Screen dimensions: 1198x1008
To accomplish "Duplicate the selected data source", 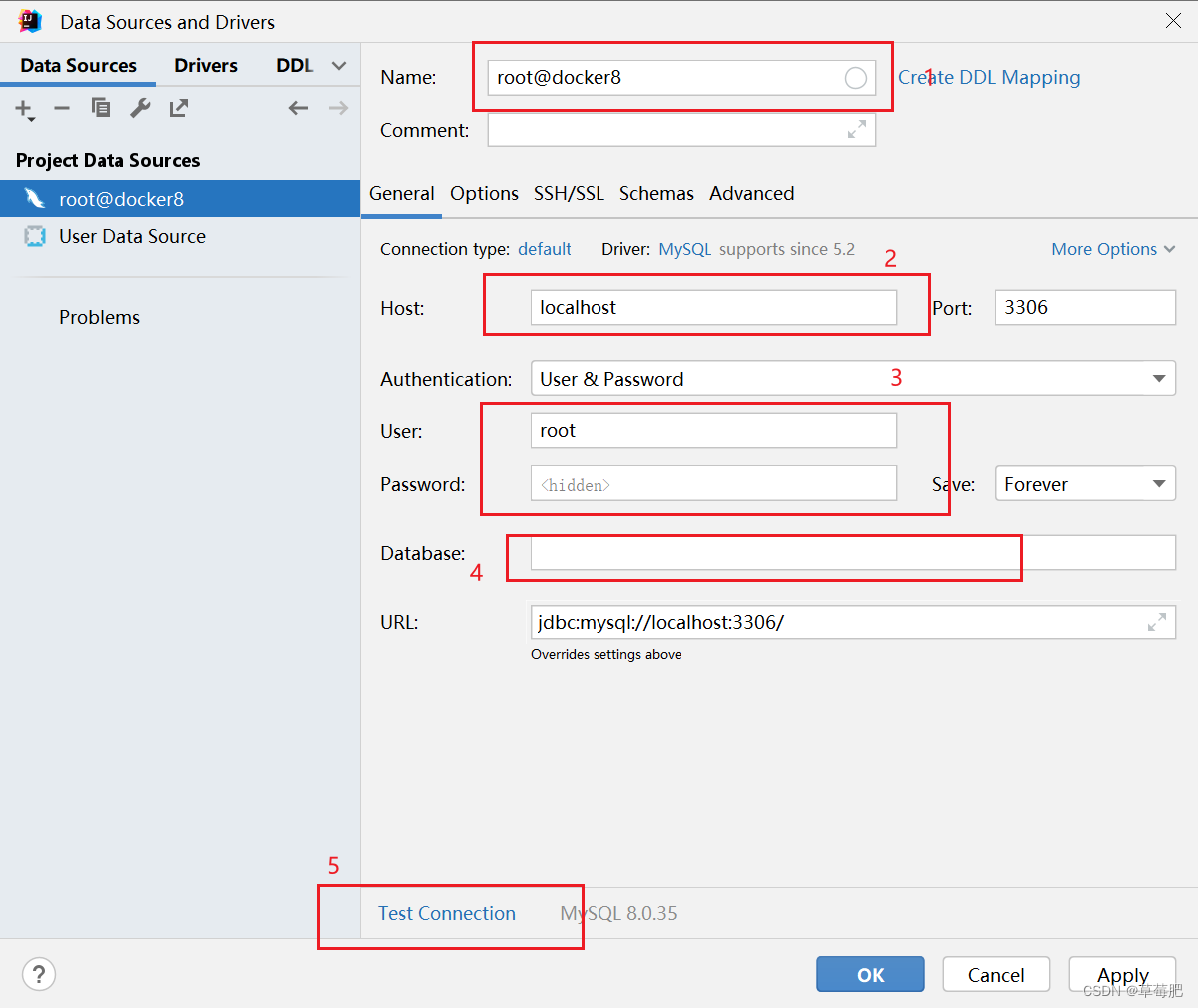I will click(x=101, y=108).
